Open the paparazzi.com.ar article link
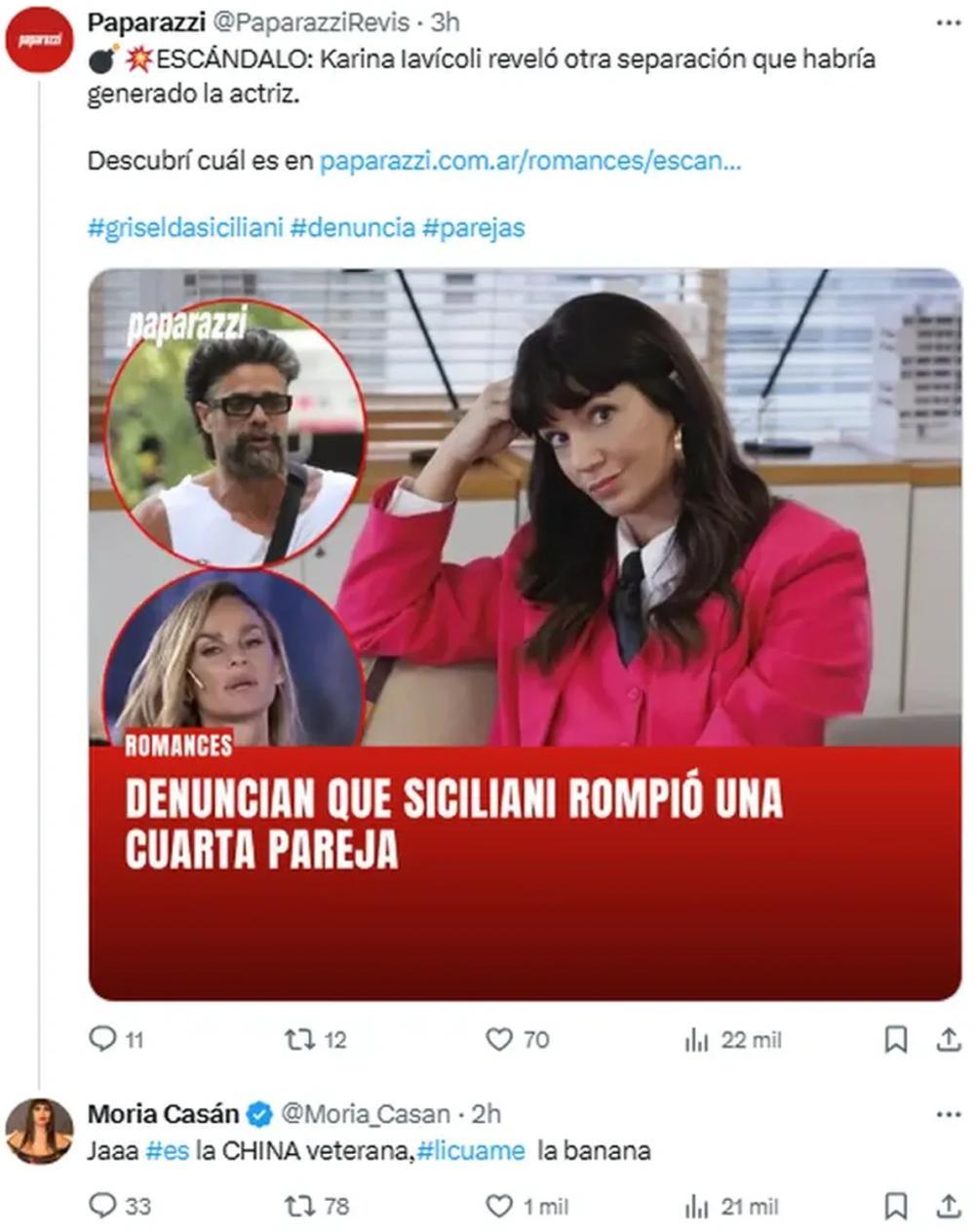The width and height of the screenshot is (975, 1232). [530, 161]
